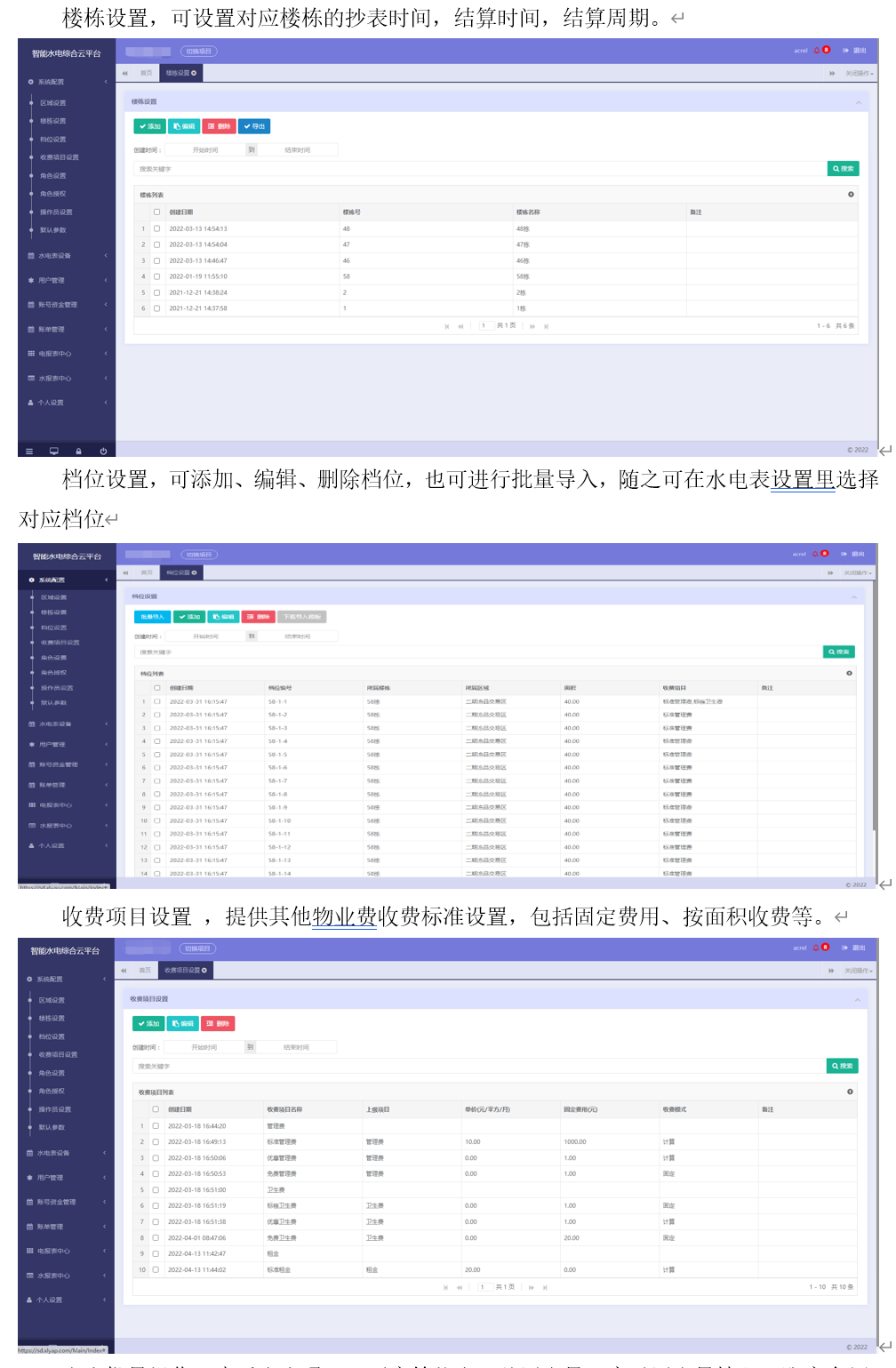
Task: Check the row dated 2022-03-18 16:44:20
Action: click(x=156, y=1125)
